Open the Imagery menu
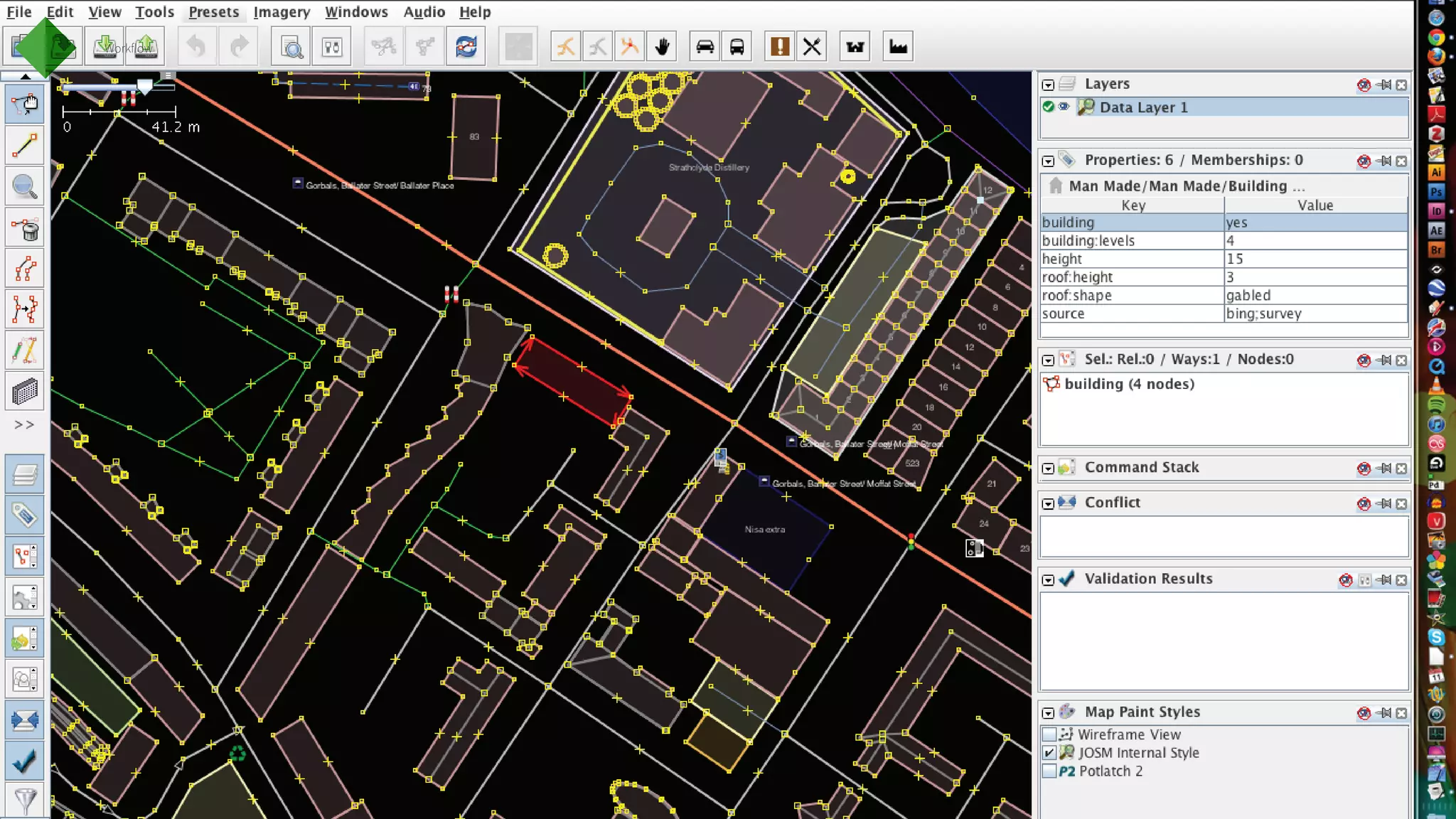Viewport: 1456px width, 819px height. point(282,12)
